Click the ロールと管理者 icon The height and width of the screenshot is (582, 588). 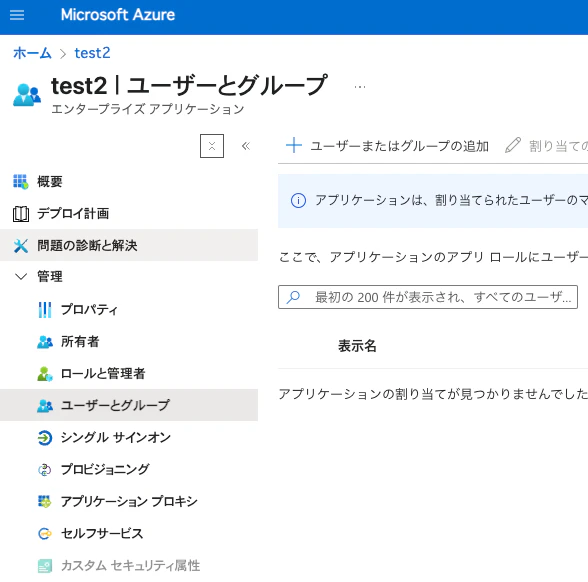(x=45, y=374)
